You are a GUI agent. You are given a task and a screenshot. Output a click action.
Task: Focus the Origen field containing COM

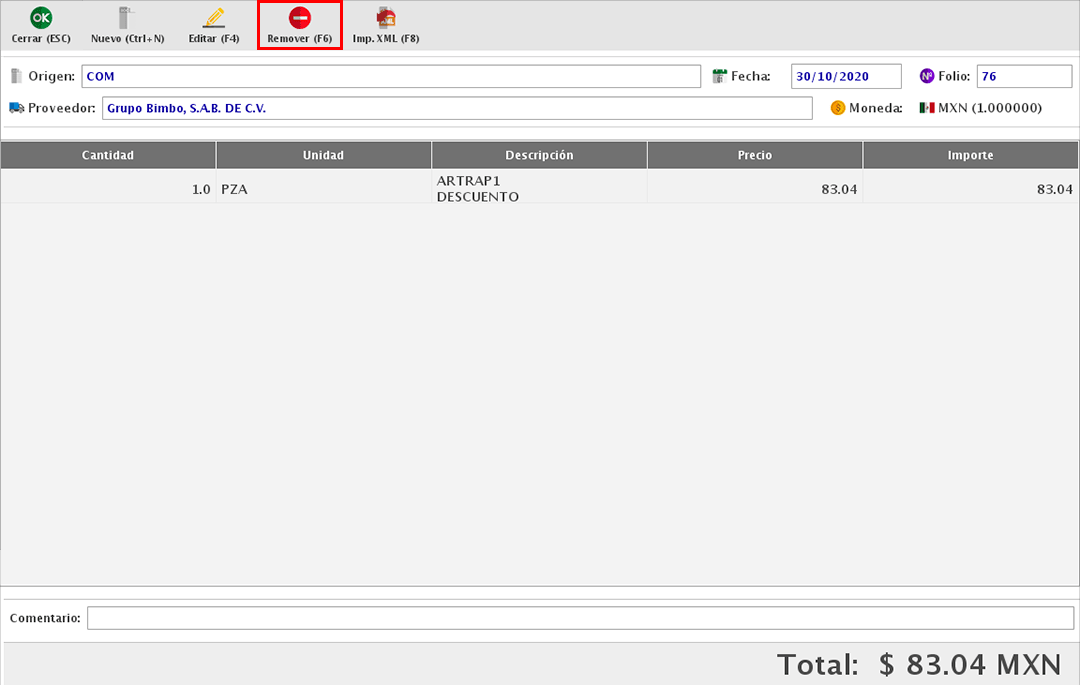(390, 77)
